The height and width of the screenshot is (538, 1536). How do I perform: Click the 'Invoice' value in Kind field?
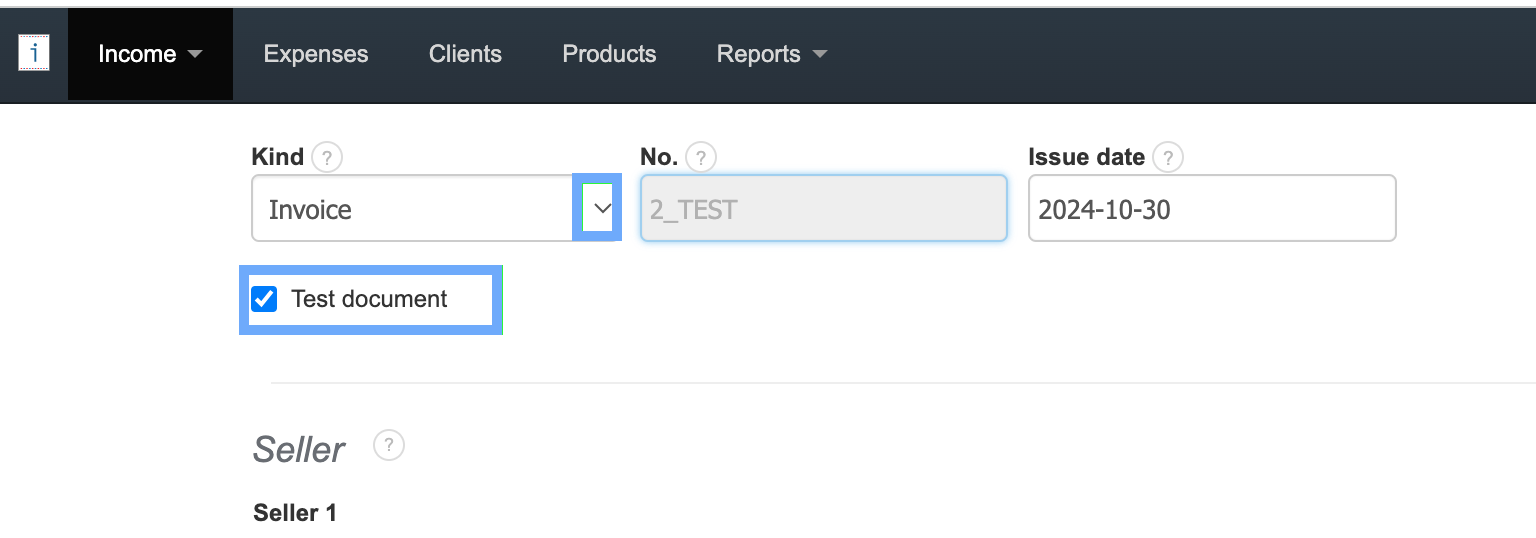tap(311, 210)
